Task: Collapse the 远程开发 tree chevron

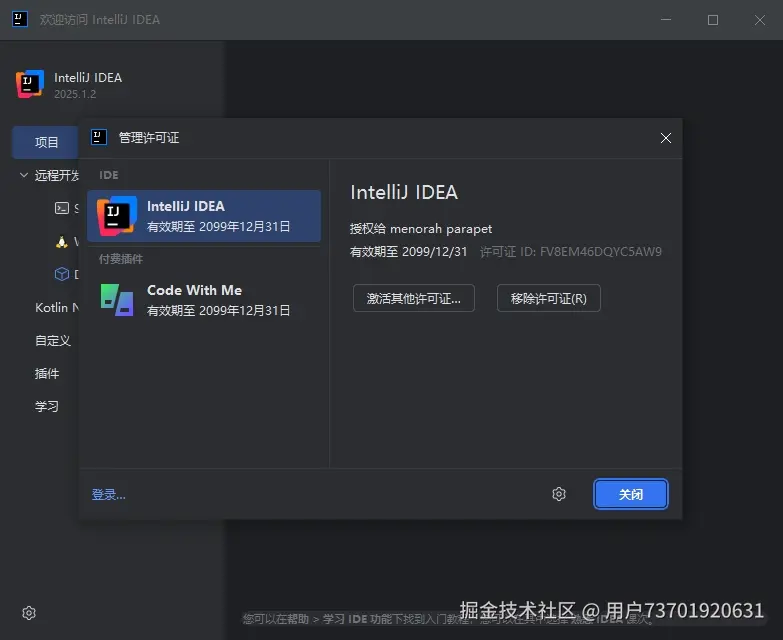Action: click(x=23, y=175)
